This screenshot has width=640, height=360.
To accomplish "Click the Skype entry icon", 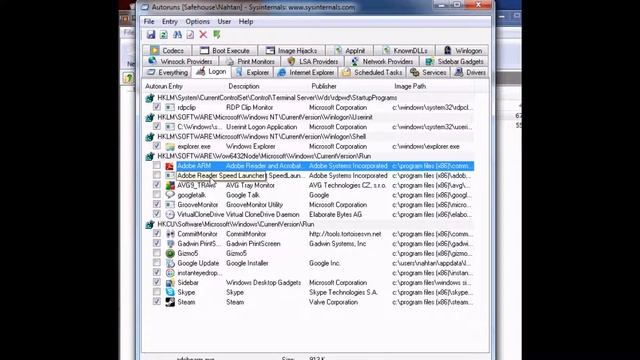I will pyautogui.click(x=170, y=293).
